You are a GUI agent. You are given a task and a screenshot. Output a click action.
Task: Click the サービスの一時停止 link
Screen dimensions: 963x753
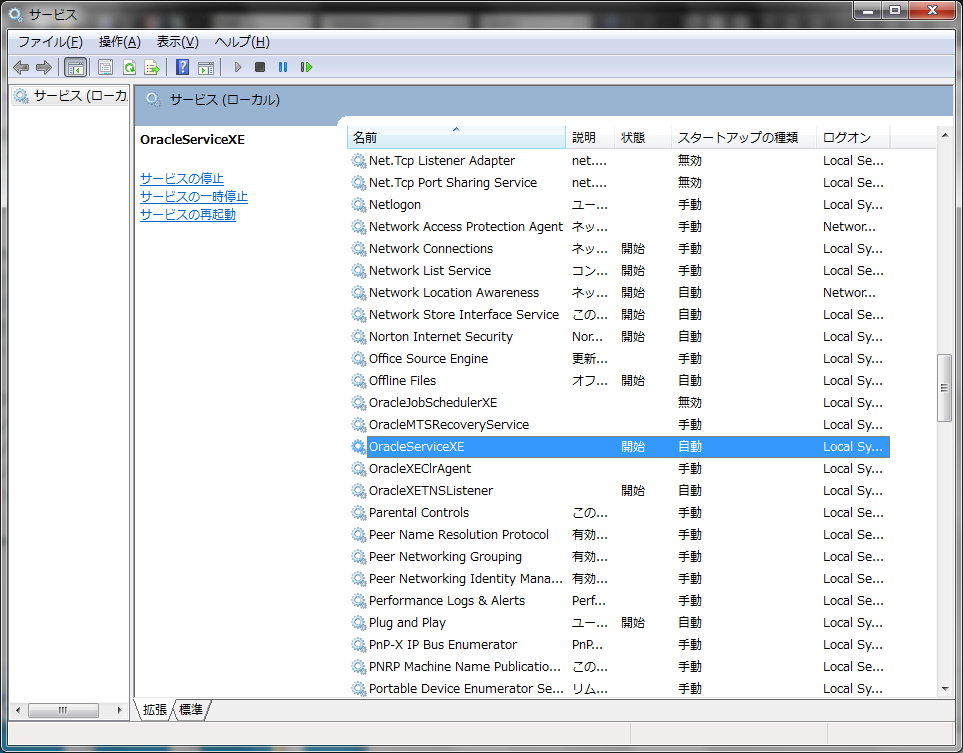click(193, 197)
